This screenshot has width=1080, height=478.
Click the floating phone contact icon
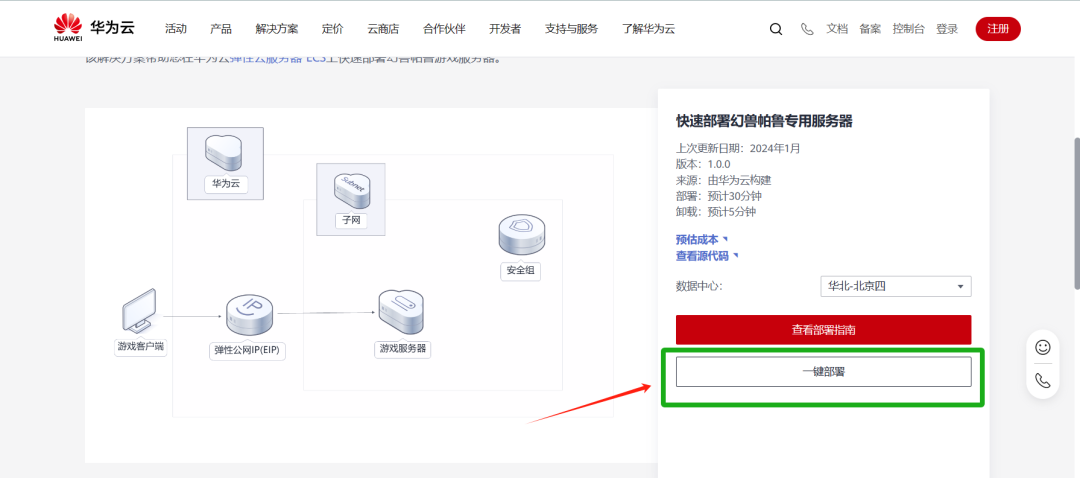(x=1042, y=381)
